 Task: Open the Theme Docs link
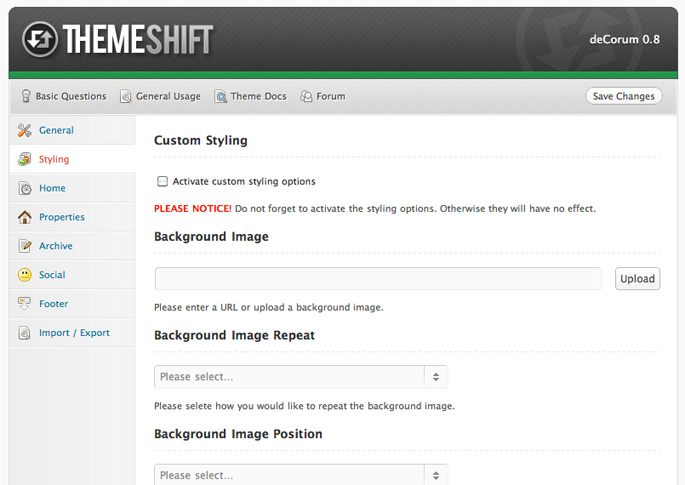pos(258,97)
